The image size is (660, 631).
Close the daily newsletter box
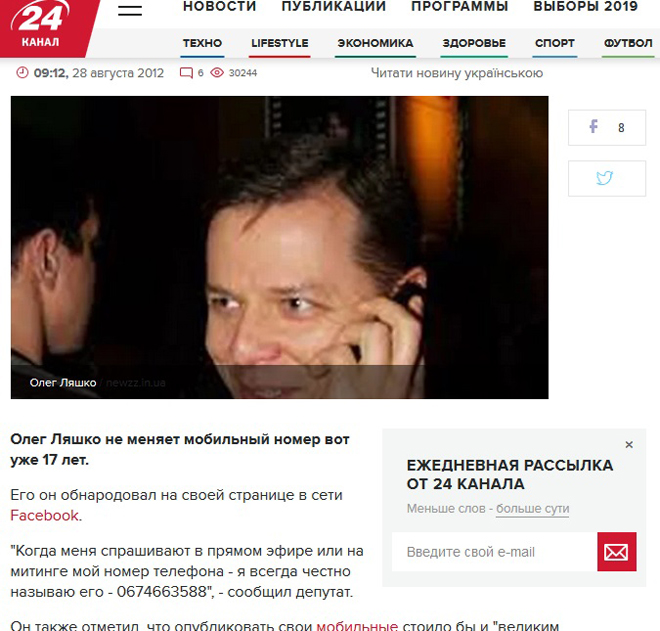coord(629,445)
